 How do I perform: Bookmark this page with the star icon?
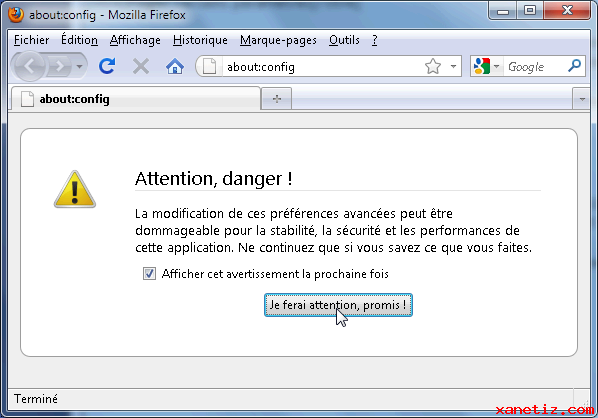click(x=433, y=66)
